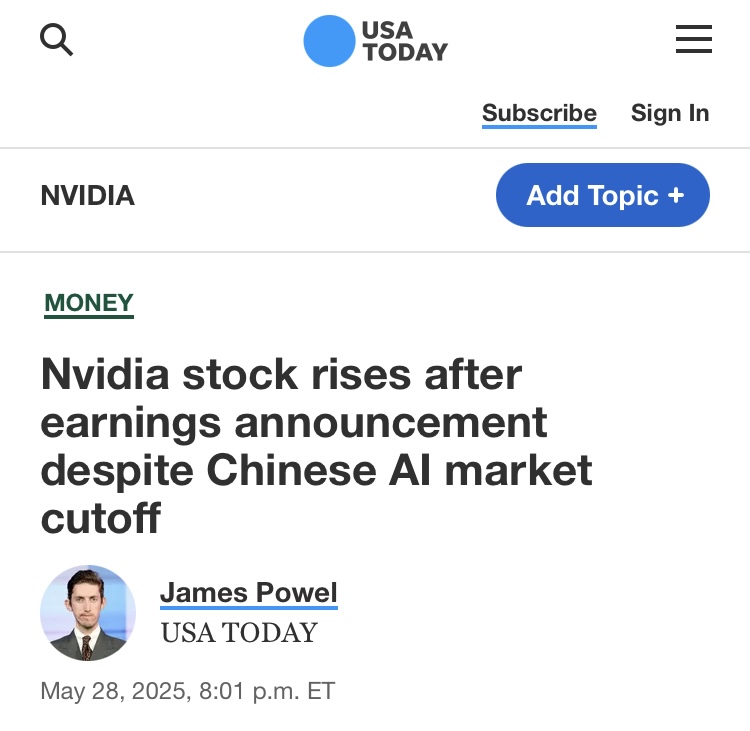Click the blue circle USA TODAY logo
The image size is (750, 731).
(329, 41)
